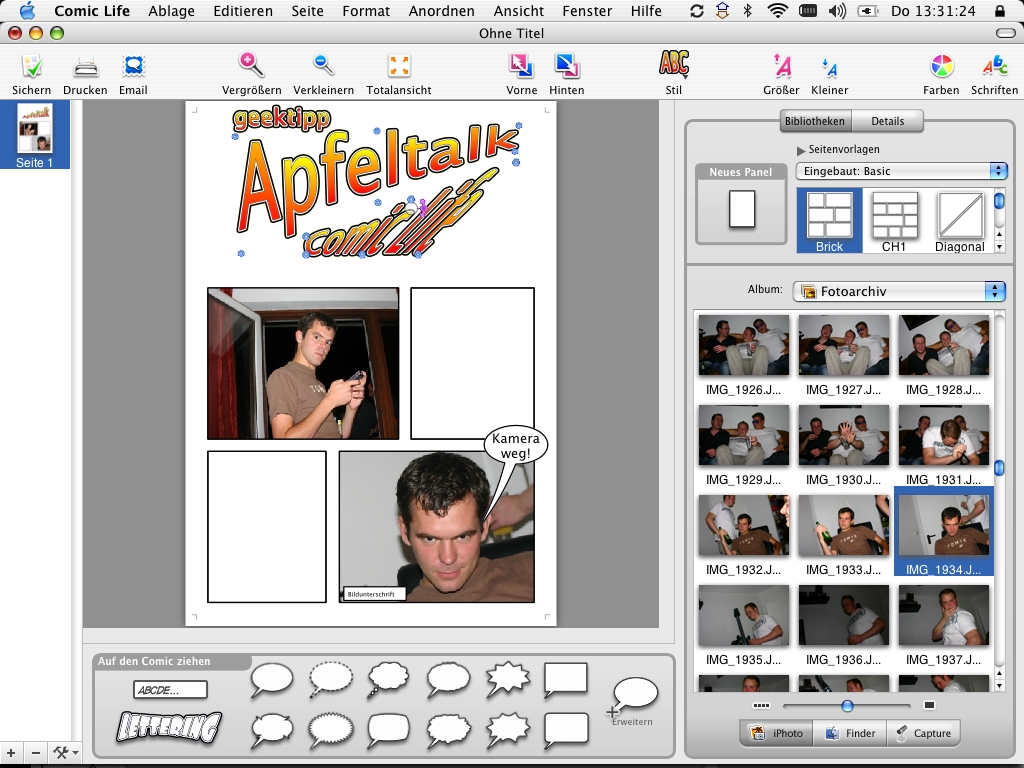This screenshot has height=768, width=1024.
Task: Click the Kamera weg! speech balloon
Action: click(516, 445)
